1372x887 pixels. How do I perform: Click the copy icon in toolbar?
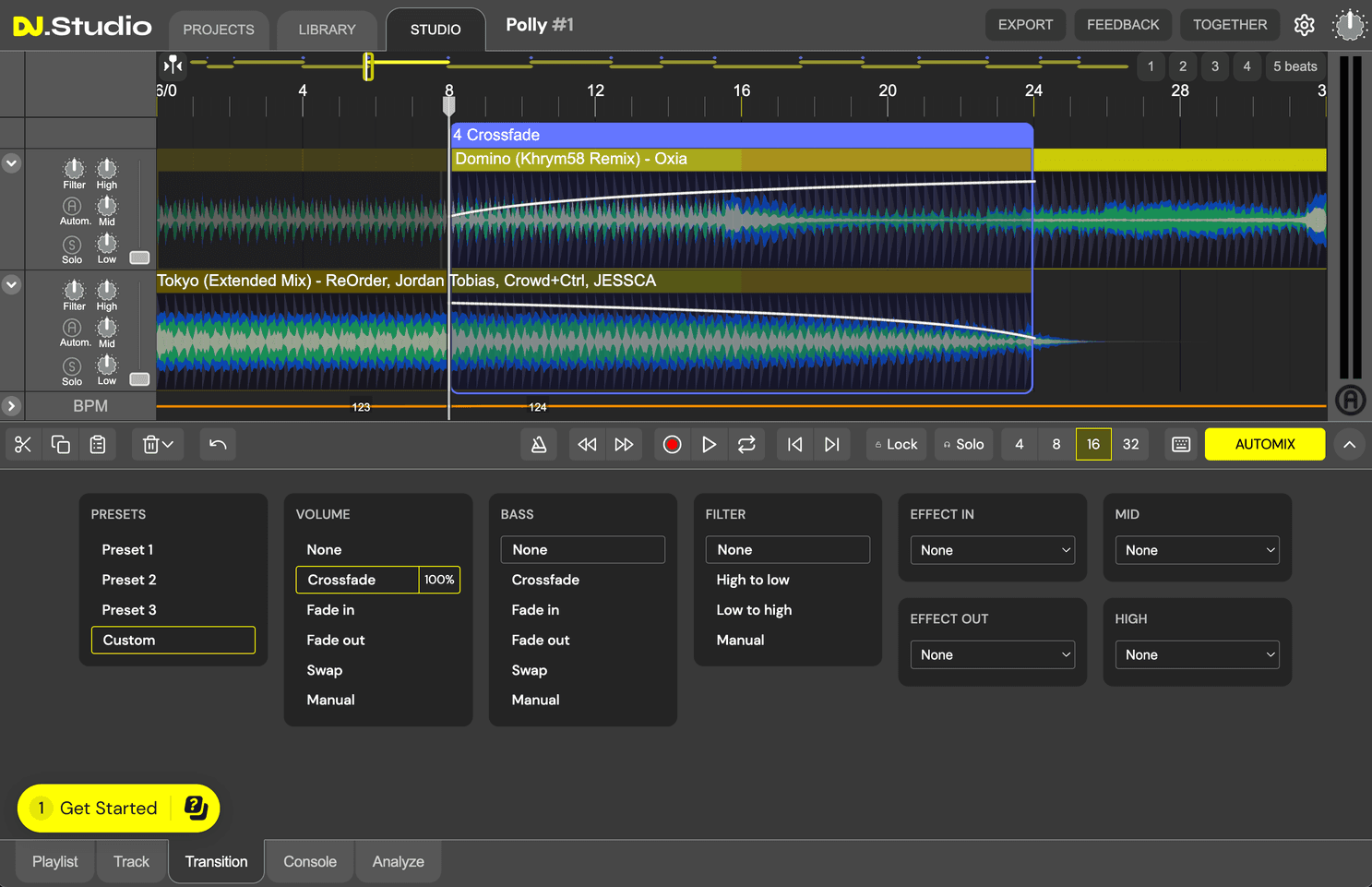[61, 445]
